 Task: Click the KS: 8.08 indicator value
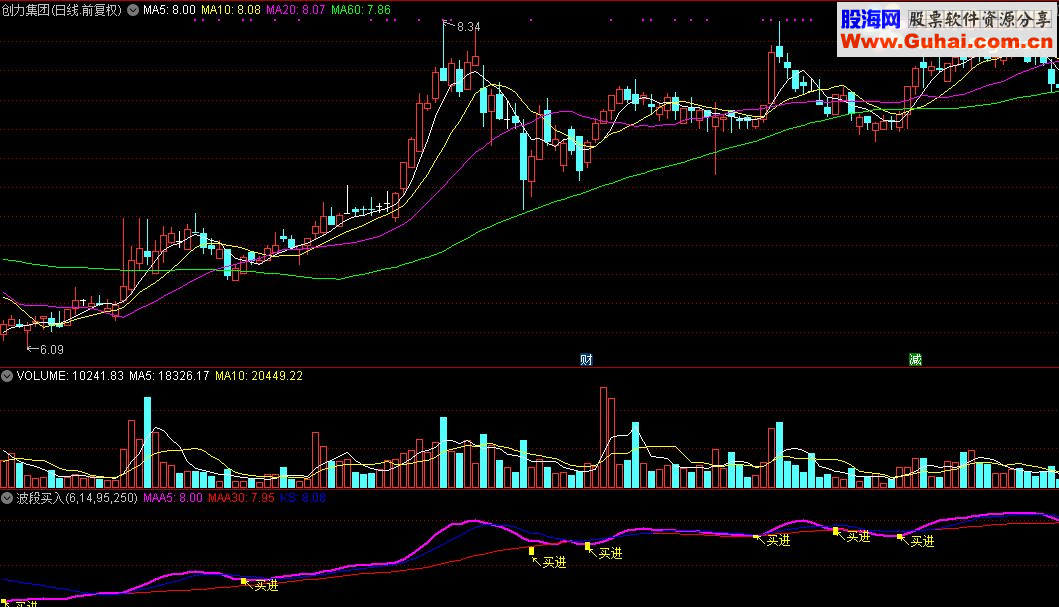pyautogui.click(x=303, y=498)
